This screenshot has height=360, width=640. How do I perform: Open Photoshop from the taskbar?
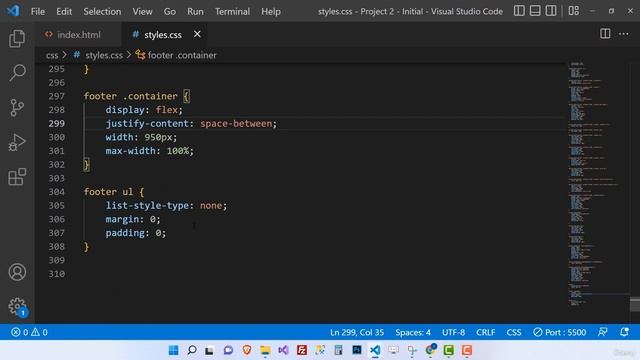click(x=357, y=350)
